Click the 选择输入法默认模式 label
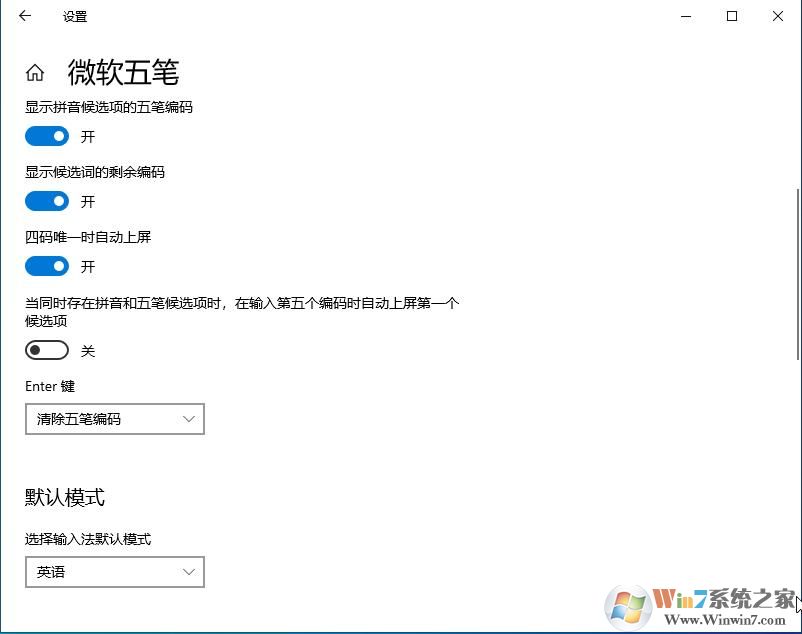 [x=88, y=539]
